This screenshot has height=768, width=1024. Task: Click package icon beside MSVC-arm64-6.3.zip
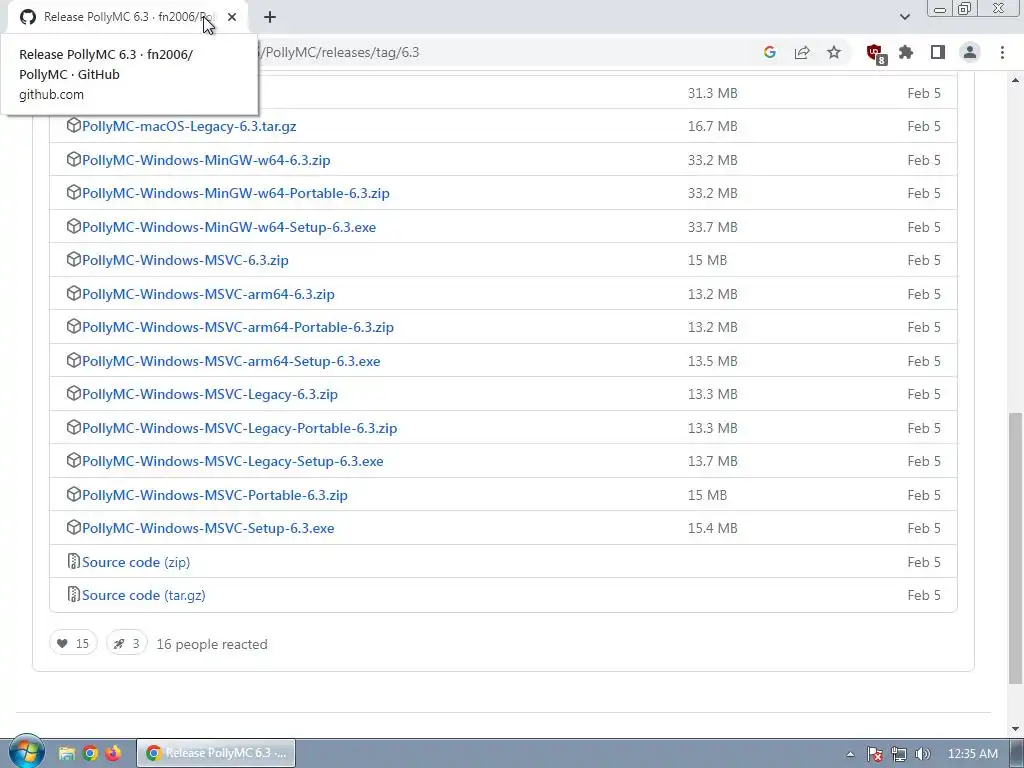[74, 293]
